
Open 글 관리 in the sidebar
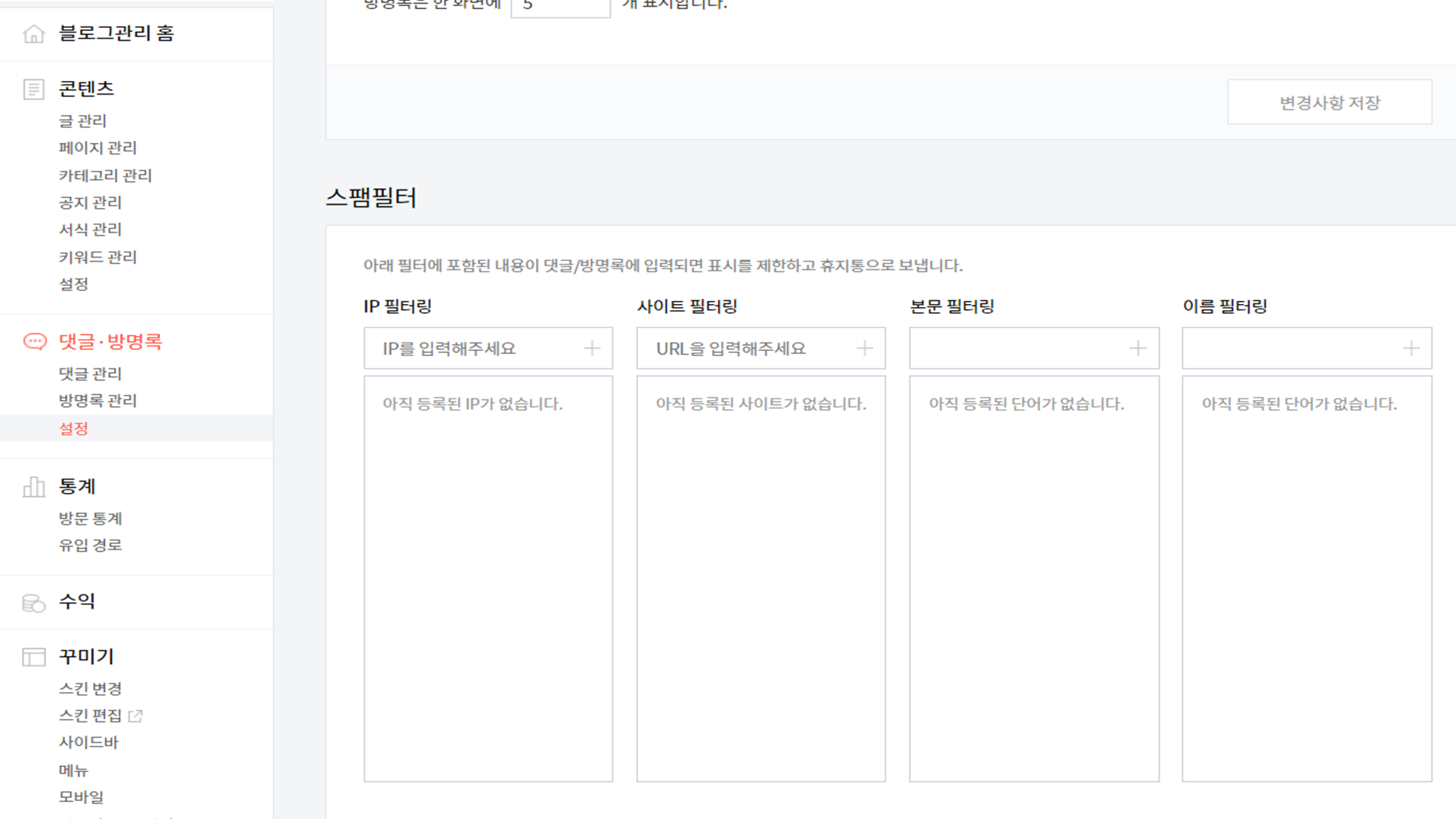(82, 121)
